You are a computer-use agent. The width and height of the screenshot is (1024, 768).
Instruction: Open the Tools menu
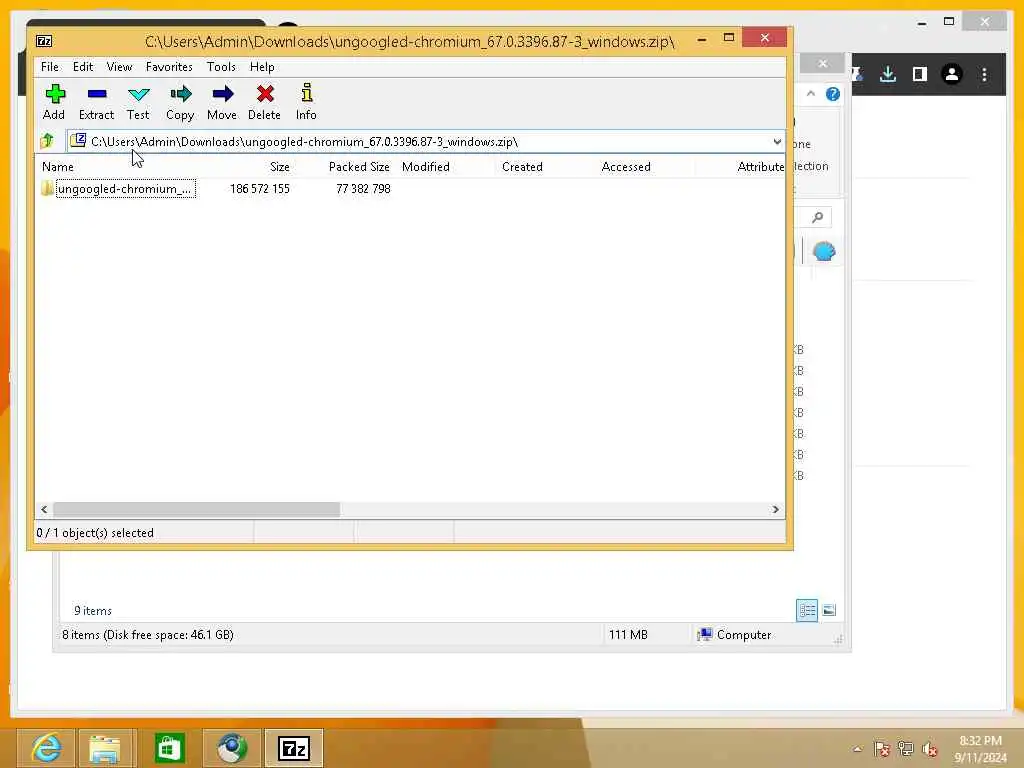click(x=221, y=67)
